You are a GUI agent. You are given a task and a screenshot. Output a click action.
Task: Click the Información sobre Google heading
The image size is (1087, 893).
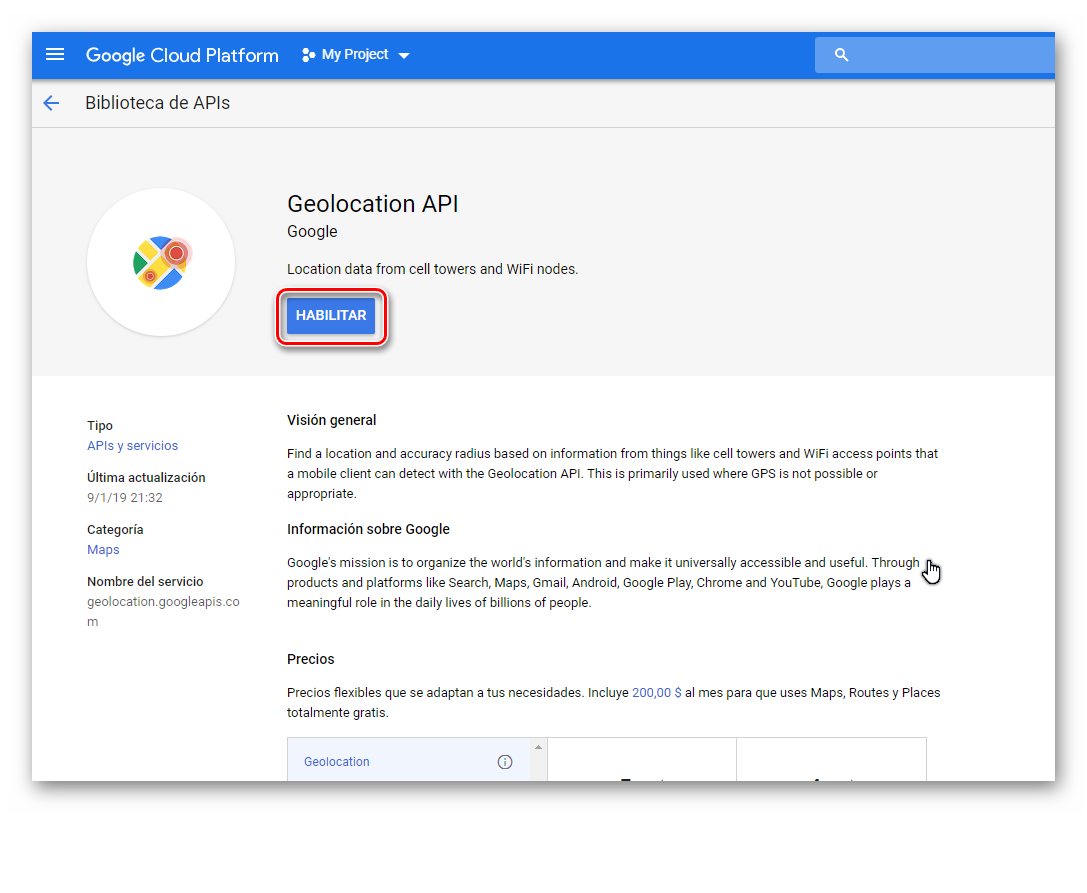click(368, 529)
